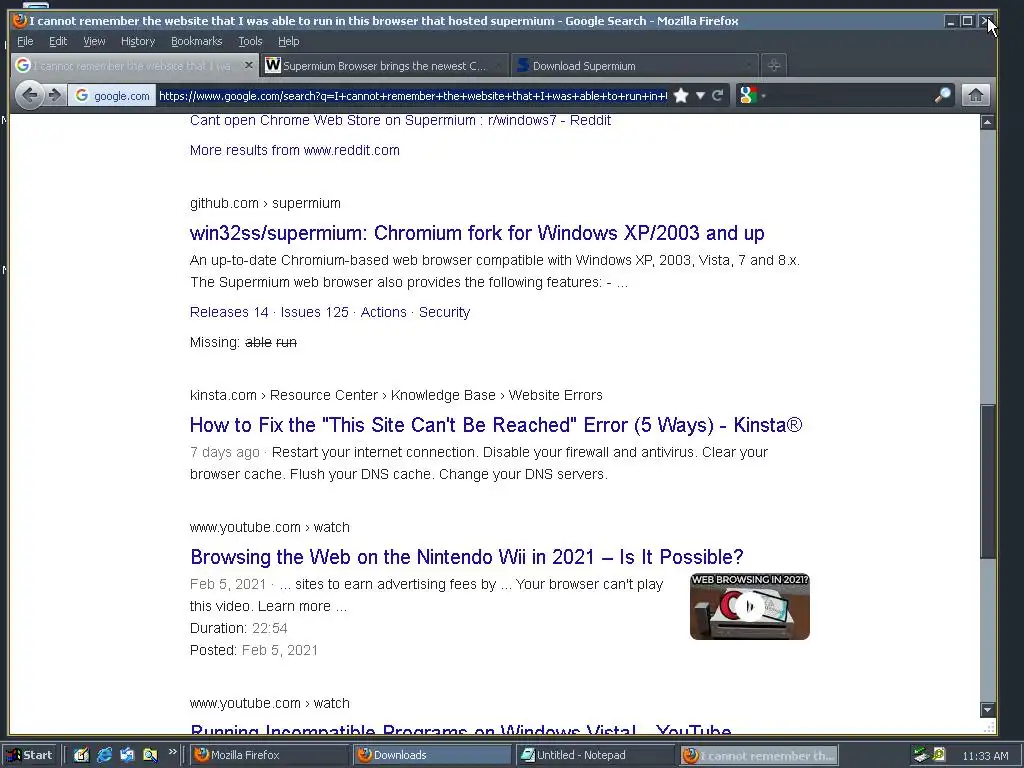Screen dimensions: 1024x768
Task: Click the first Quick Launch icon beside Start
Action: [x=81, y=755]
